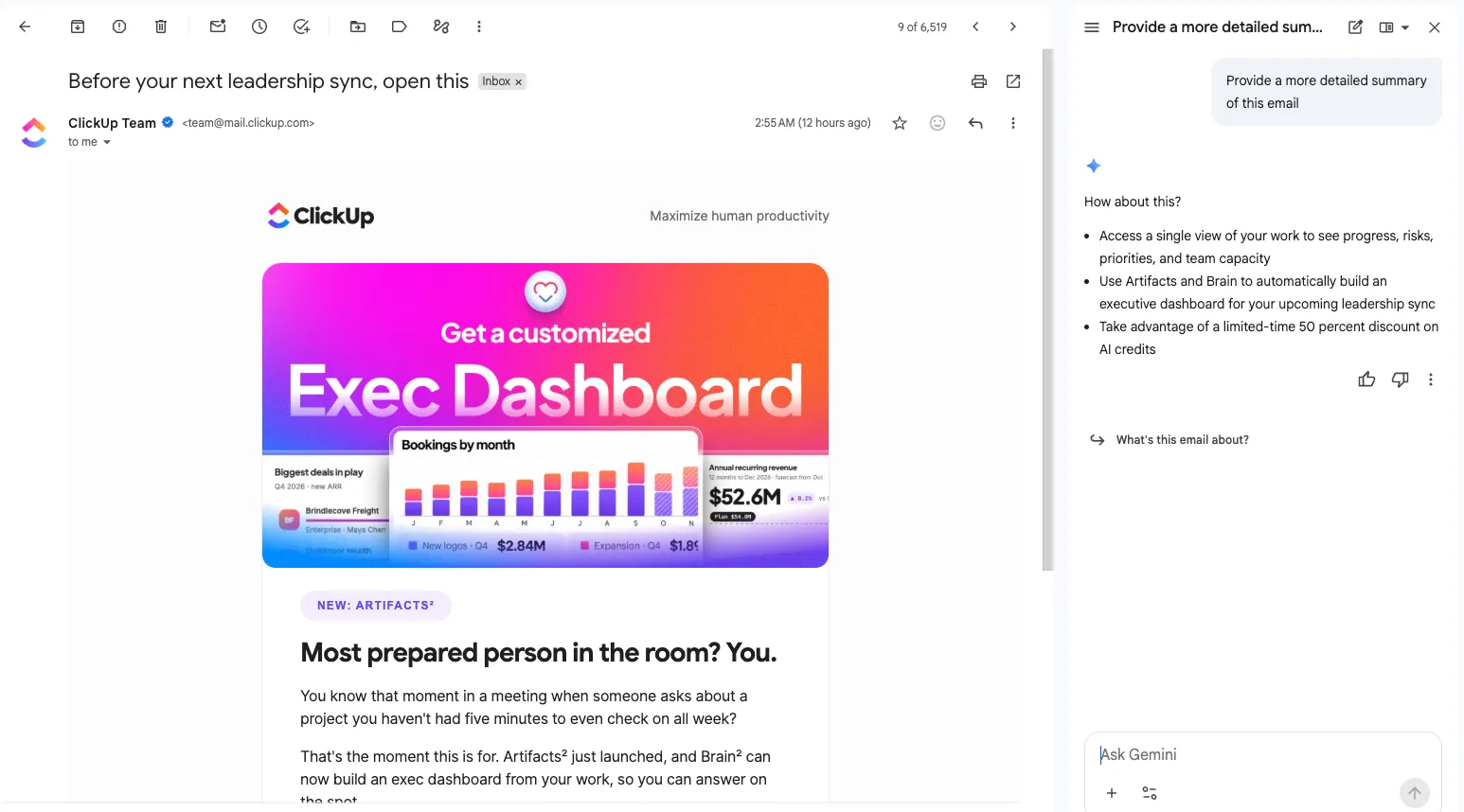Star the ClickUp email
The height and width of the screenshot is (812, 1464).
900,123
